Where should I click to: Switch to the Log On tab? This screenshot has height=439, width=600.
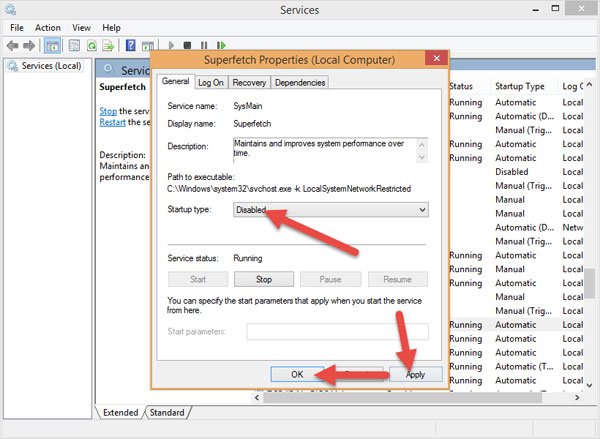click(211, 83)
